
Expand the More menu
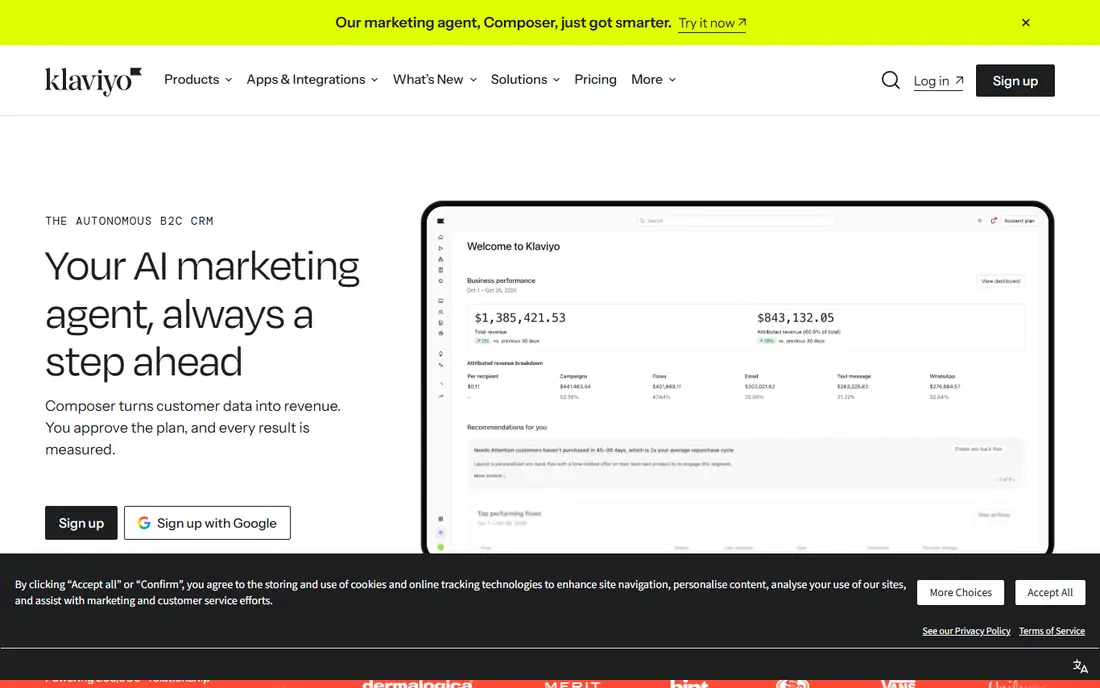pyautogui.click(x=653, y=79)
